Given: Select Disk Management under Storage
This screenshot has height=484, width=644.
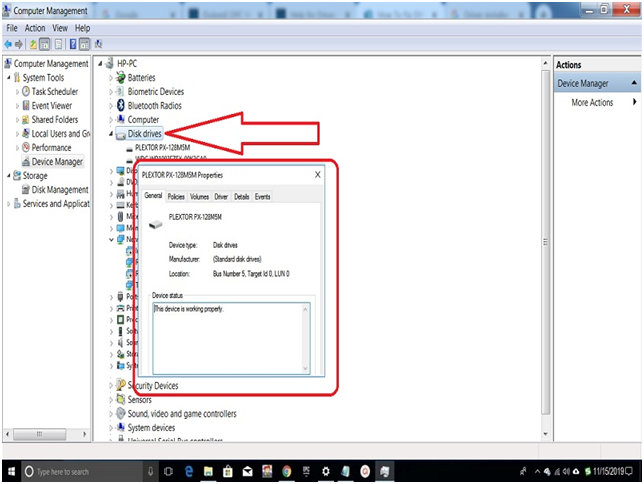Looking at the screenshot, I should (60, 189).
